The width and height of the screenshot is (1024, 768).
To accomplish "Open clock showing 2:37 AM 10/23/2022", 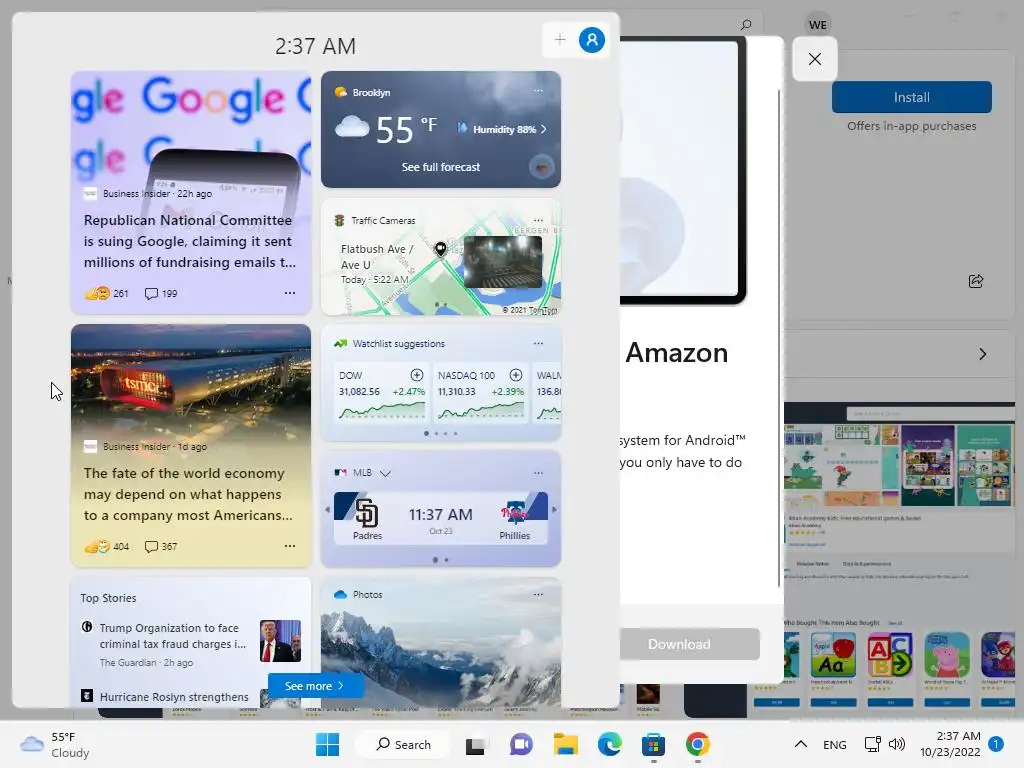I will click(x=950, y=744).
